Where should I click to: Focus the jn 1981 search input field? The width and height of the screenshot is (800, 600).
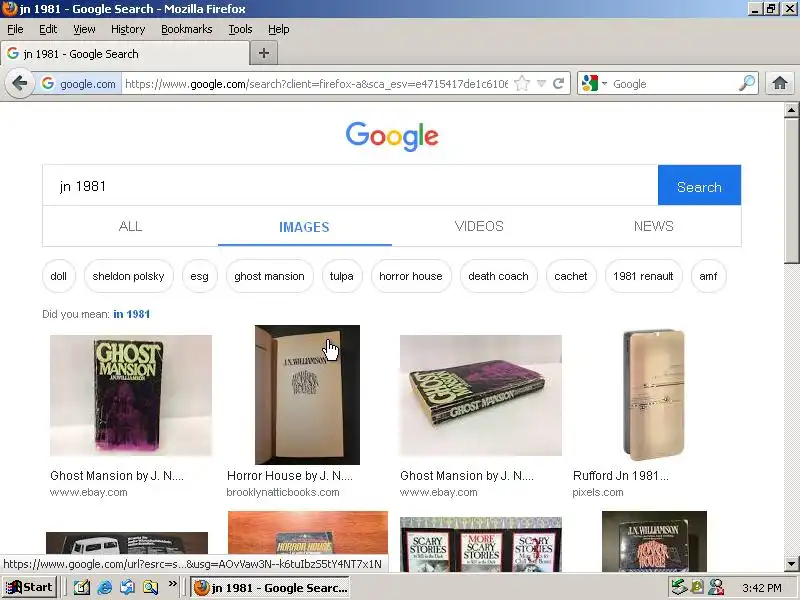pyautogui.click(x=350, y=185)
